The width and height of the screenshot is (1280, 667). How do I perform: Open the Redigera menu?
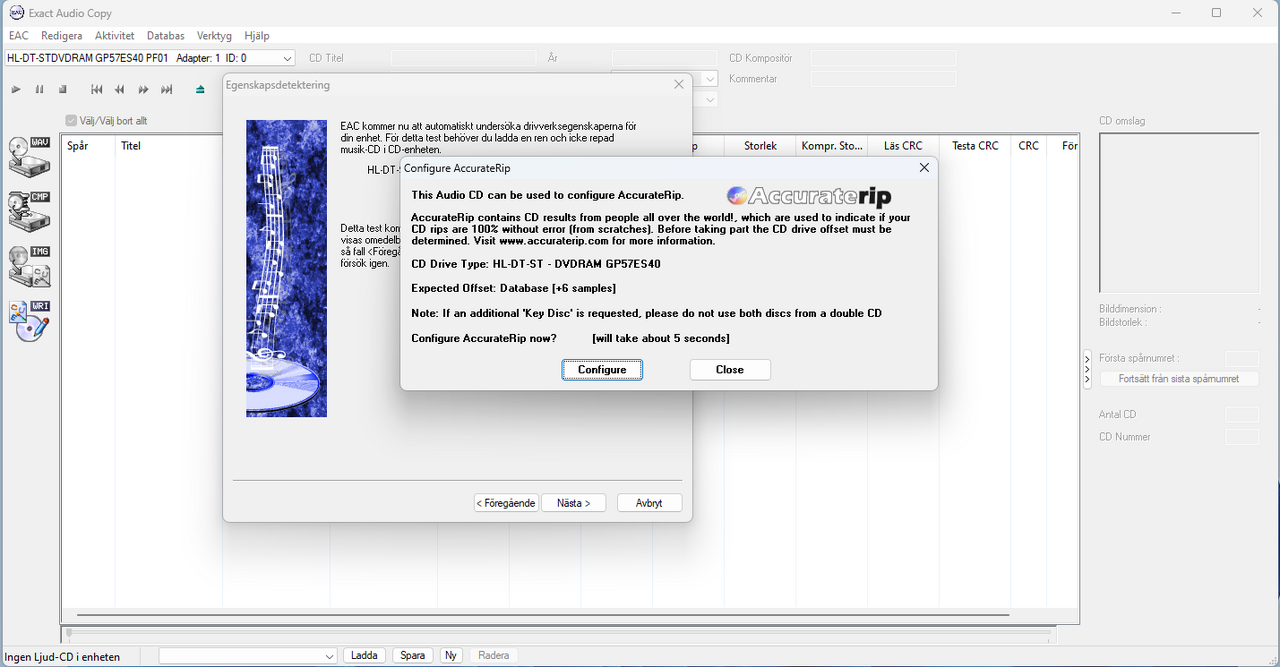pos(62,35)
